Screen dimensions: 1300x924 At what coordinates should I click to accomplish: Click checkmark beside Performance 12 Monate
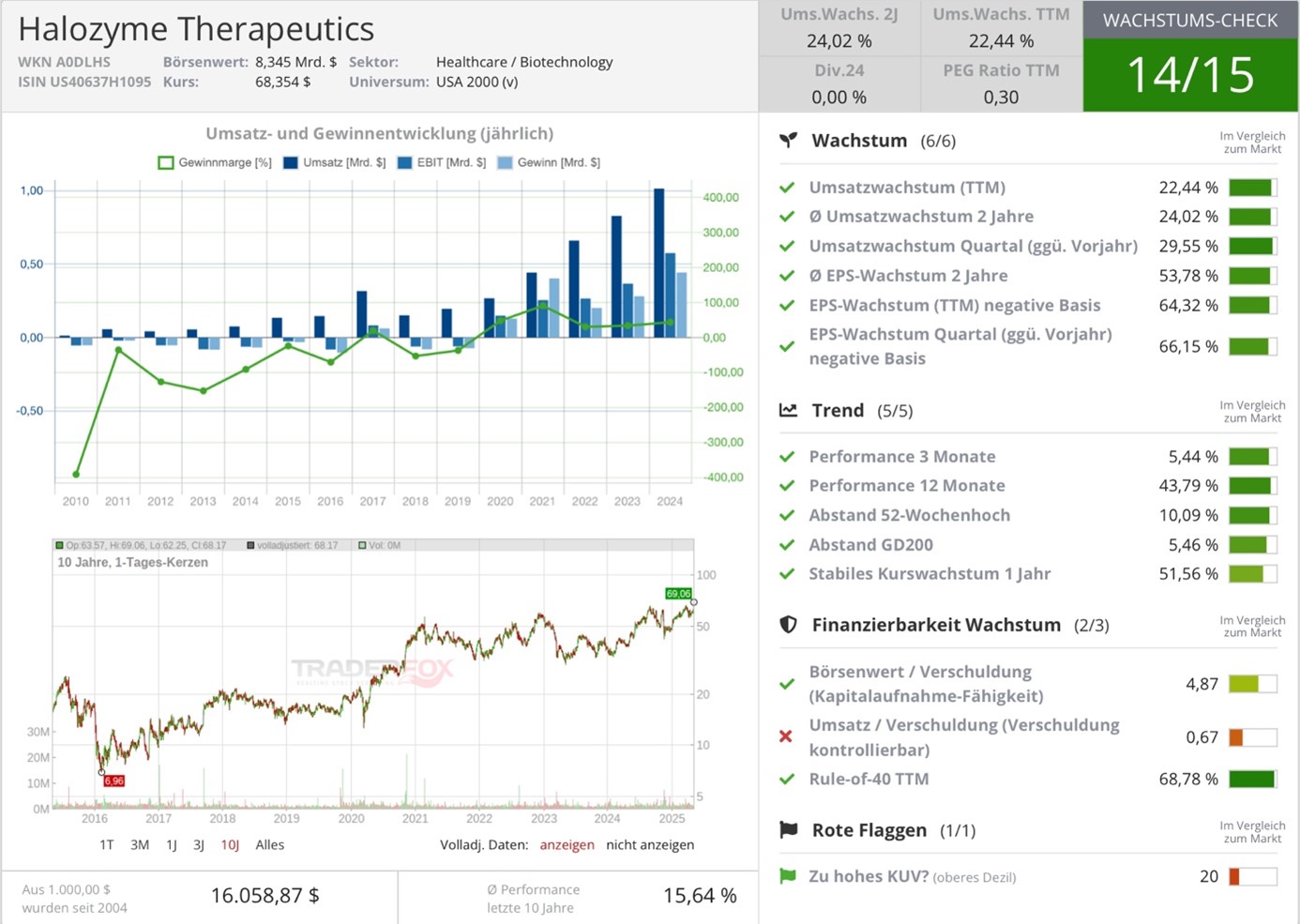(787, 486)
